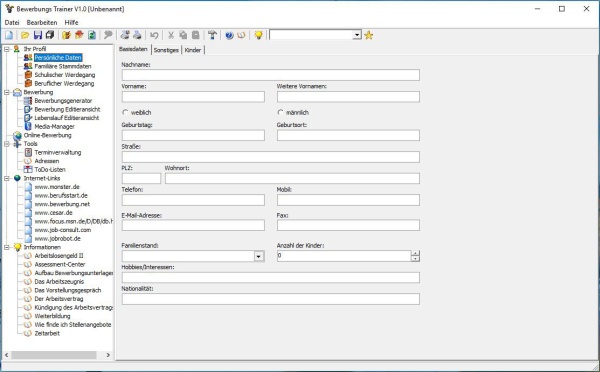The width and height of the screenshot is (600, 372).
Task: Open the www.bewerbung.net link
Action: pyautogui.click(x=62, y=204)
